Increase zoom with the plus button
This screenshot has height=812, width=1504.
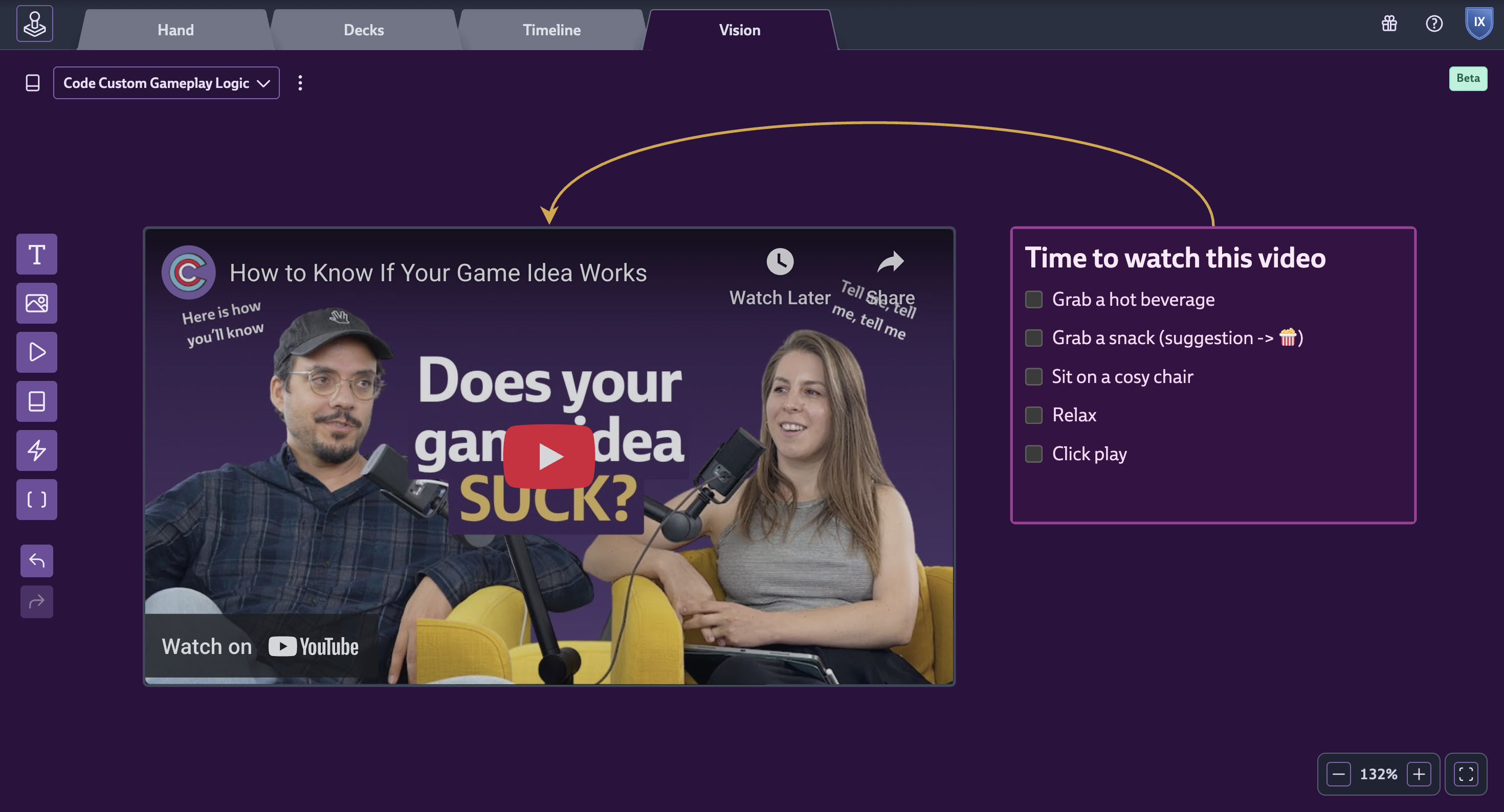pos(1419,774)
